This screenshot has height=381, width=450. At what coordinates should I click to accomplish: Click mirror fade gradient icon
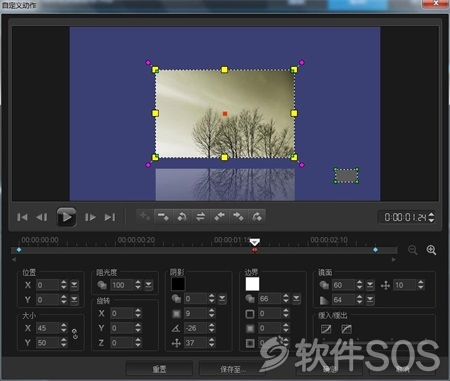point(324,300)
